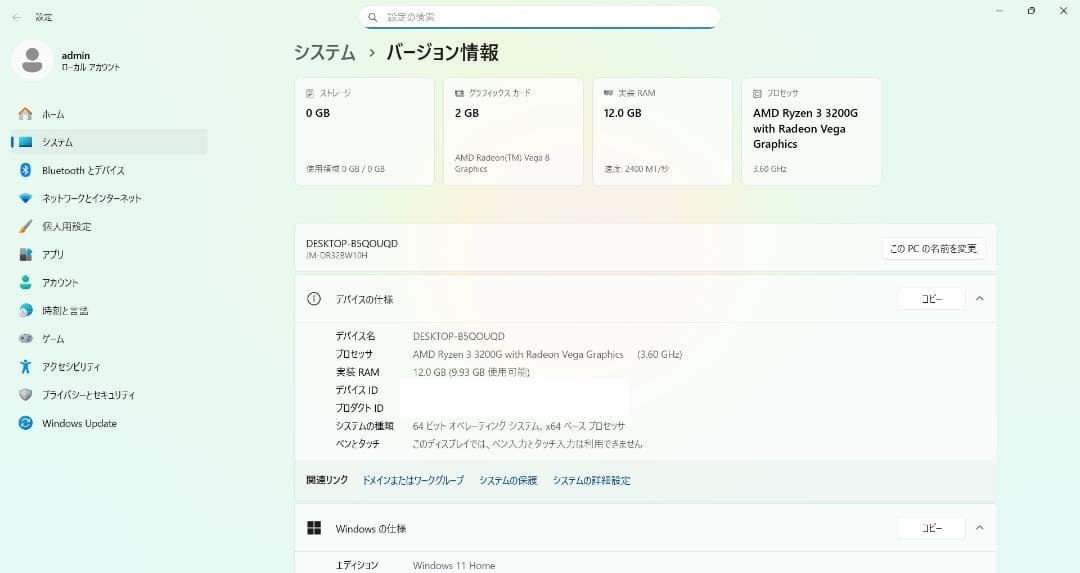Open システムの保護 link

508,480
